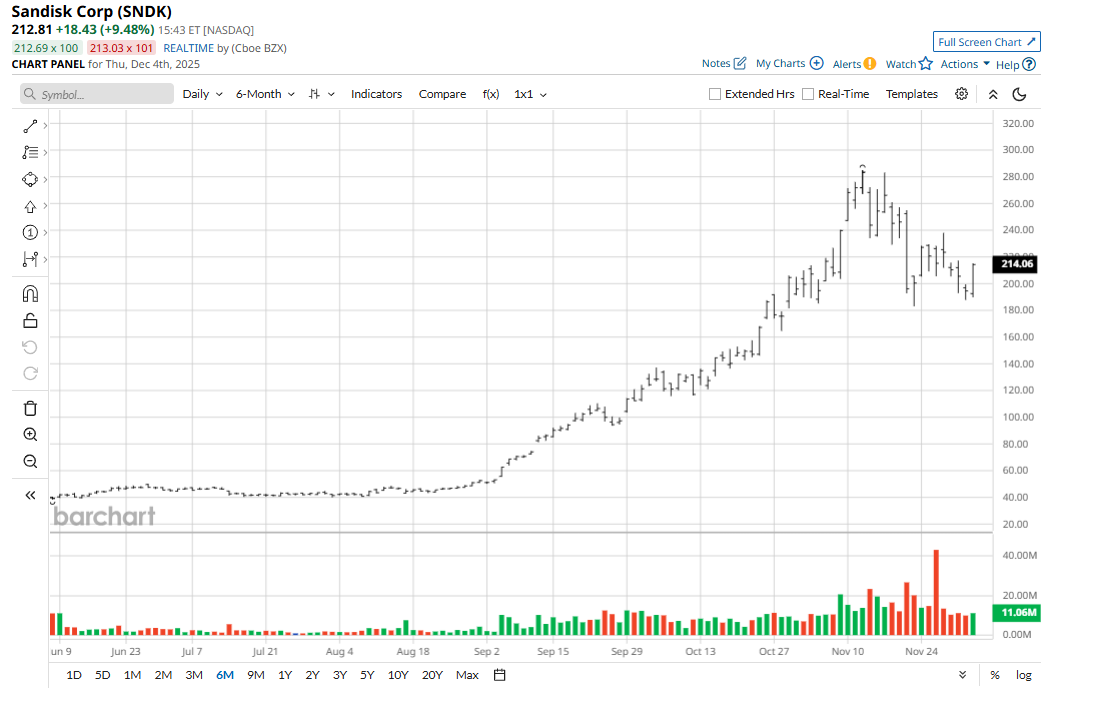Enable the Real-Time checkbox

808,94
